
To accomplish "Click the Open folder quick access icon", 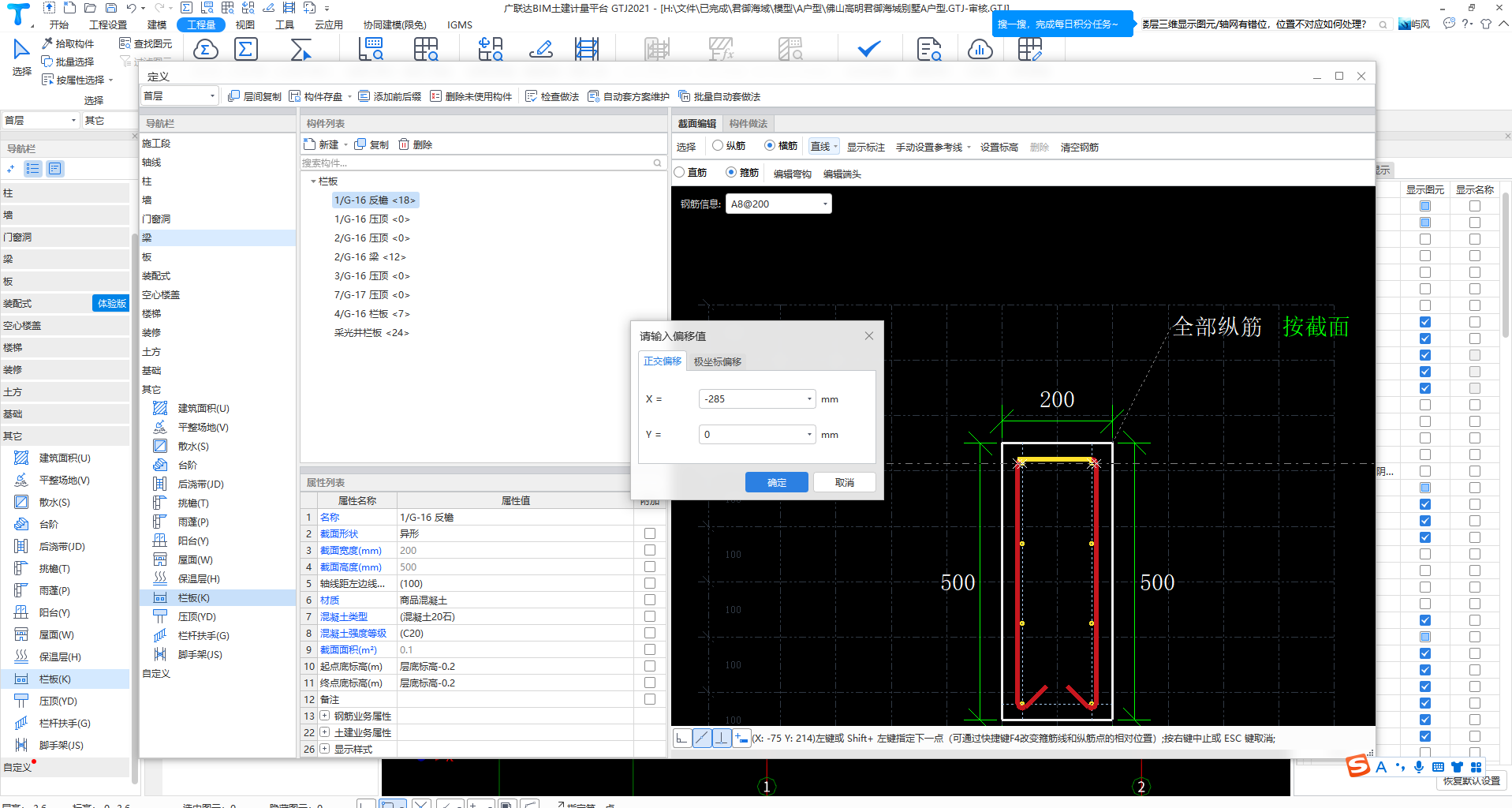I will click(x=90, y=8).
